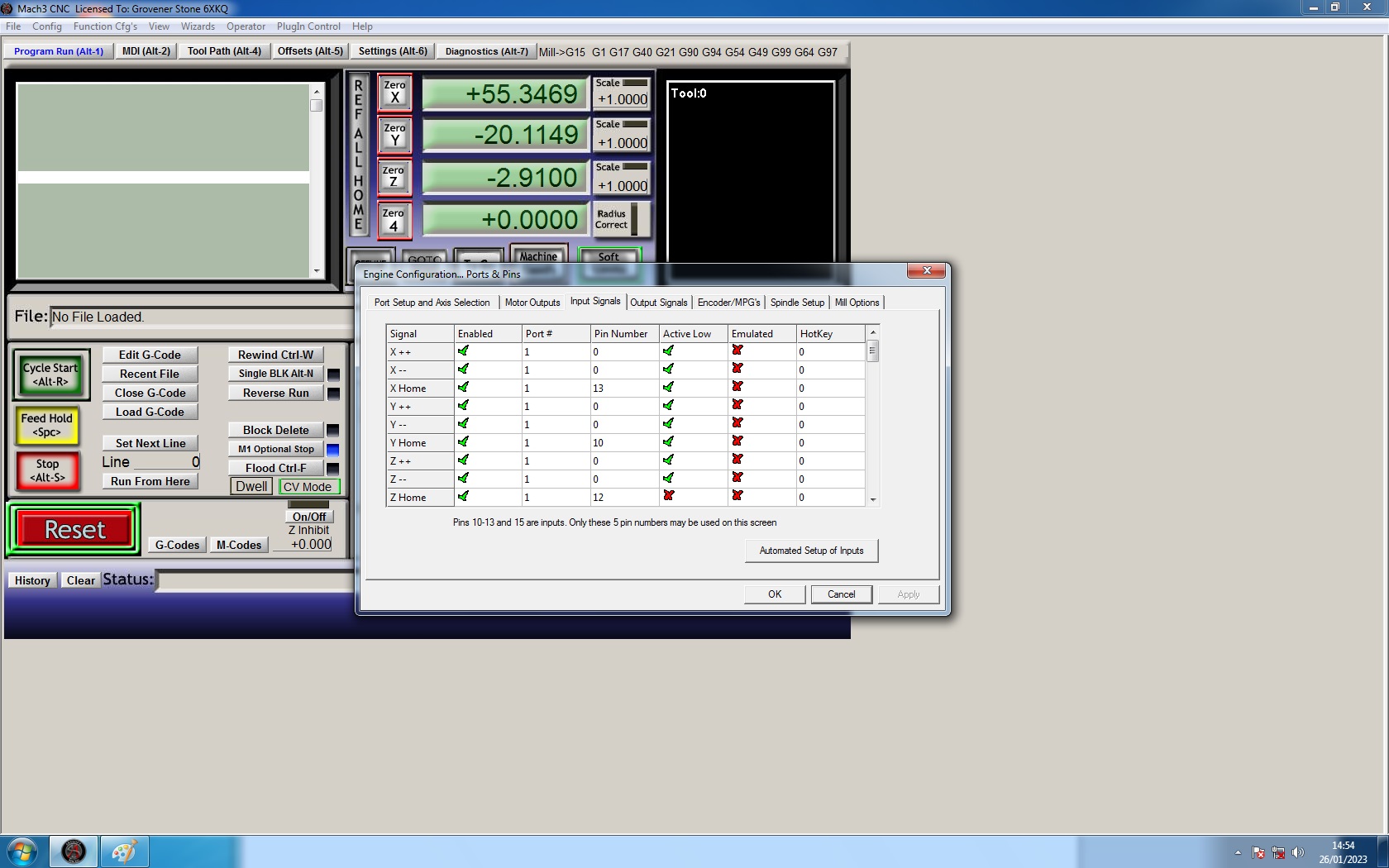Screen dimensions: 1389x868
Task: Open the Config menu
Action: tap(47, 26)
